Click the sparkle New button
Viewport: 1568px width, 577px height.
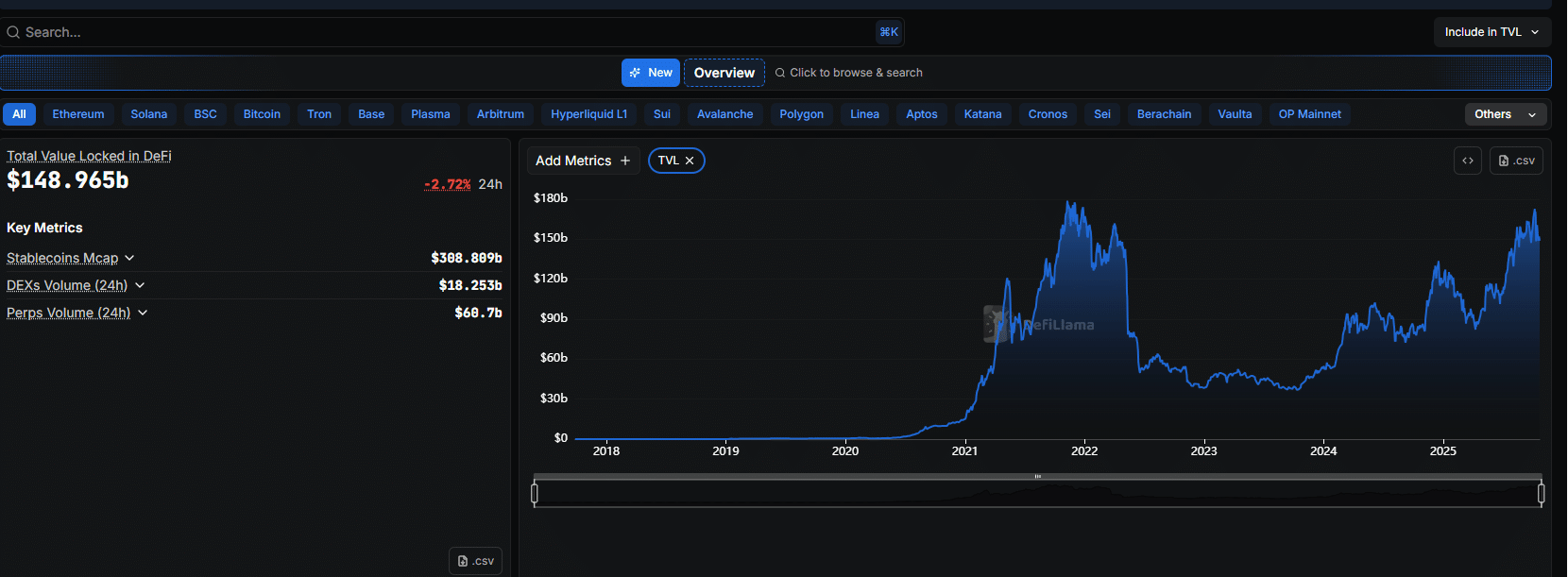[650, 73]
